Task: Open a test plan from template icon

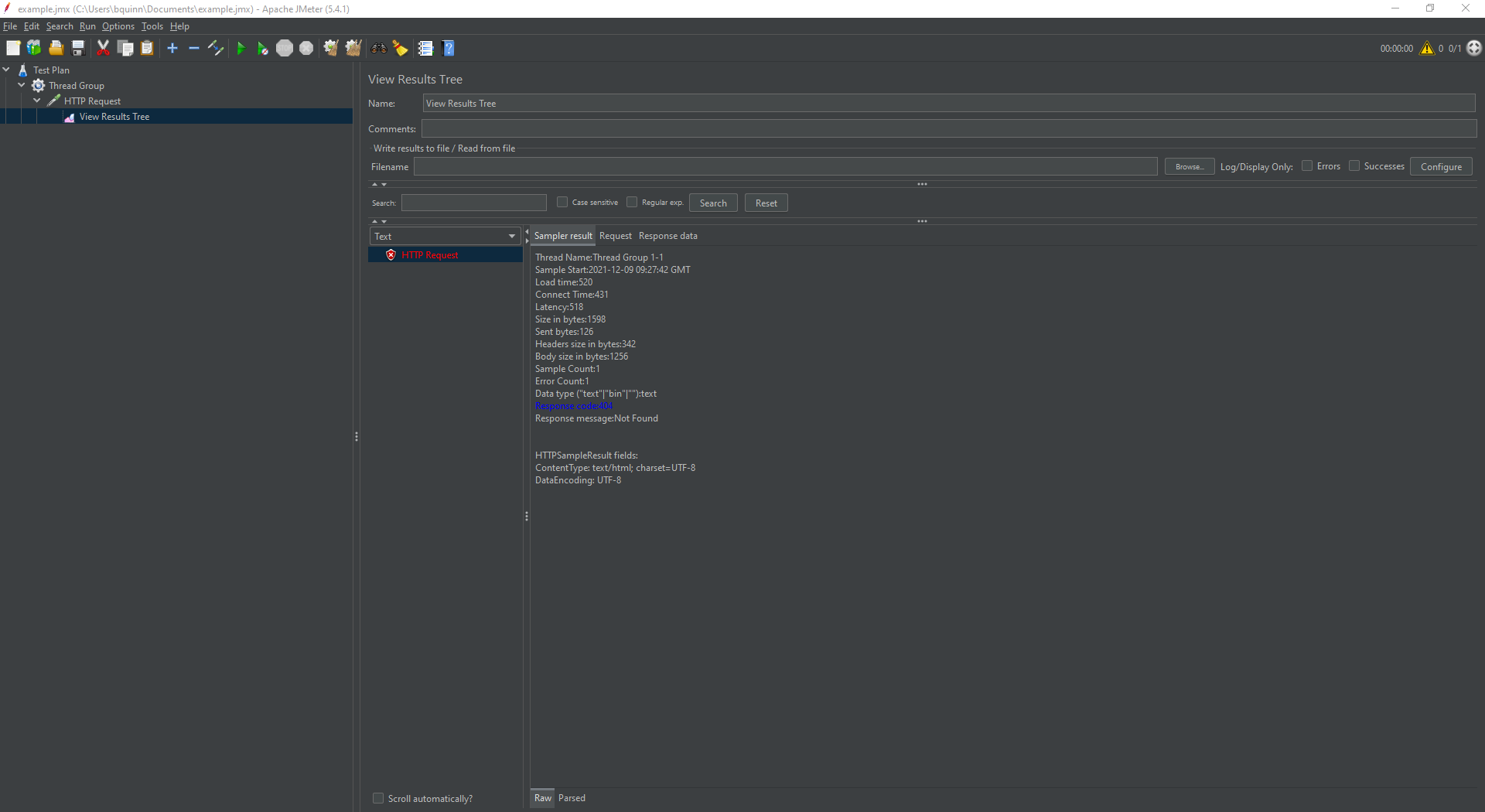Action: (x=34, y=48)
